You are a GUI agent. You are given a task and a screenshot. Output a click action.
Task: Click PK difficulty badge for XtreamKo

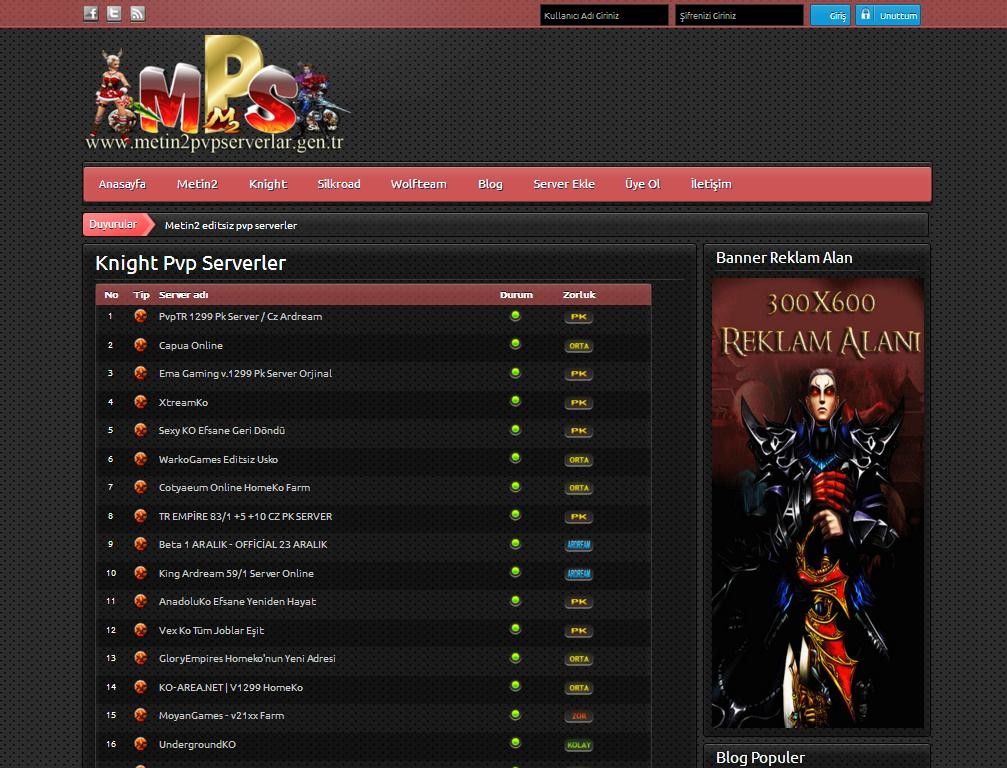coord(579,403)
